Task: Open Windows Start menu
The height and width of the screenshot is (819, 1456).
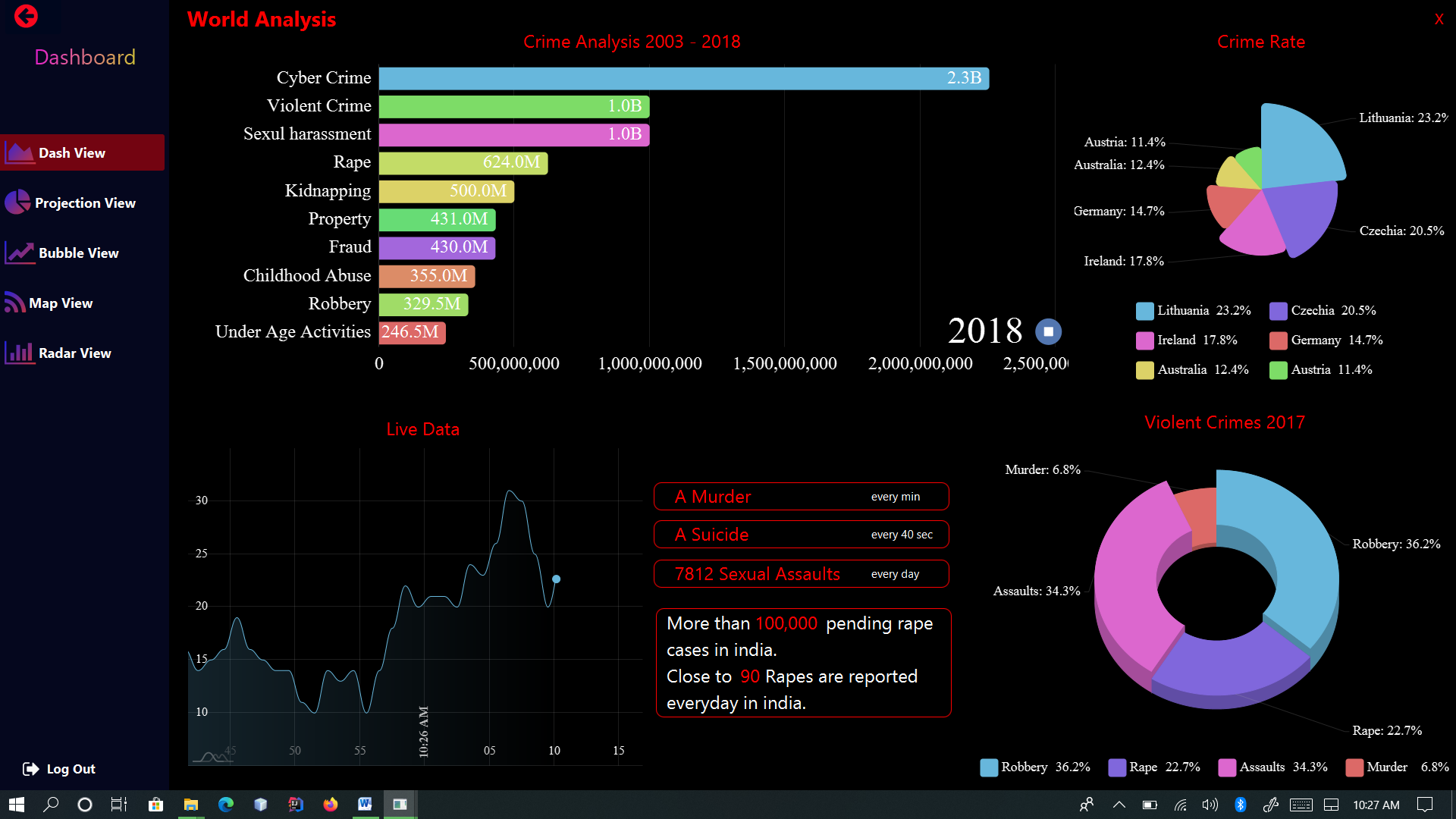Action: (16, 805)
